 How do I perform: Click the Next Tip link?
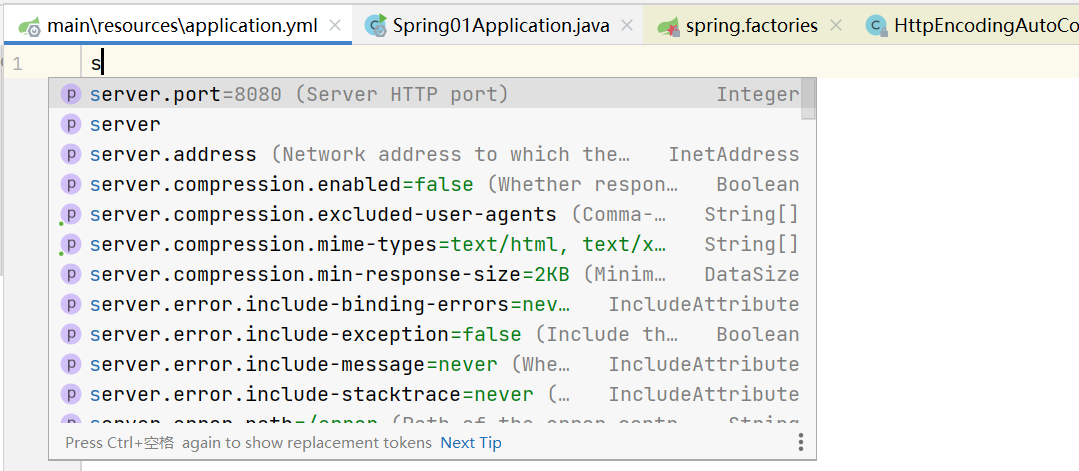coord(471,442)
